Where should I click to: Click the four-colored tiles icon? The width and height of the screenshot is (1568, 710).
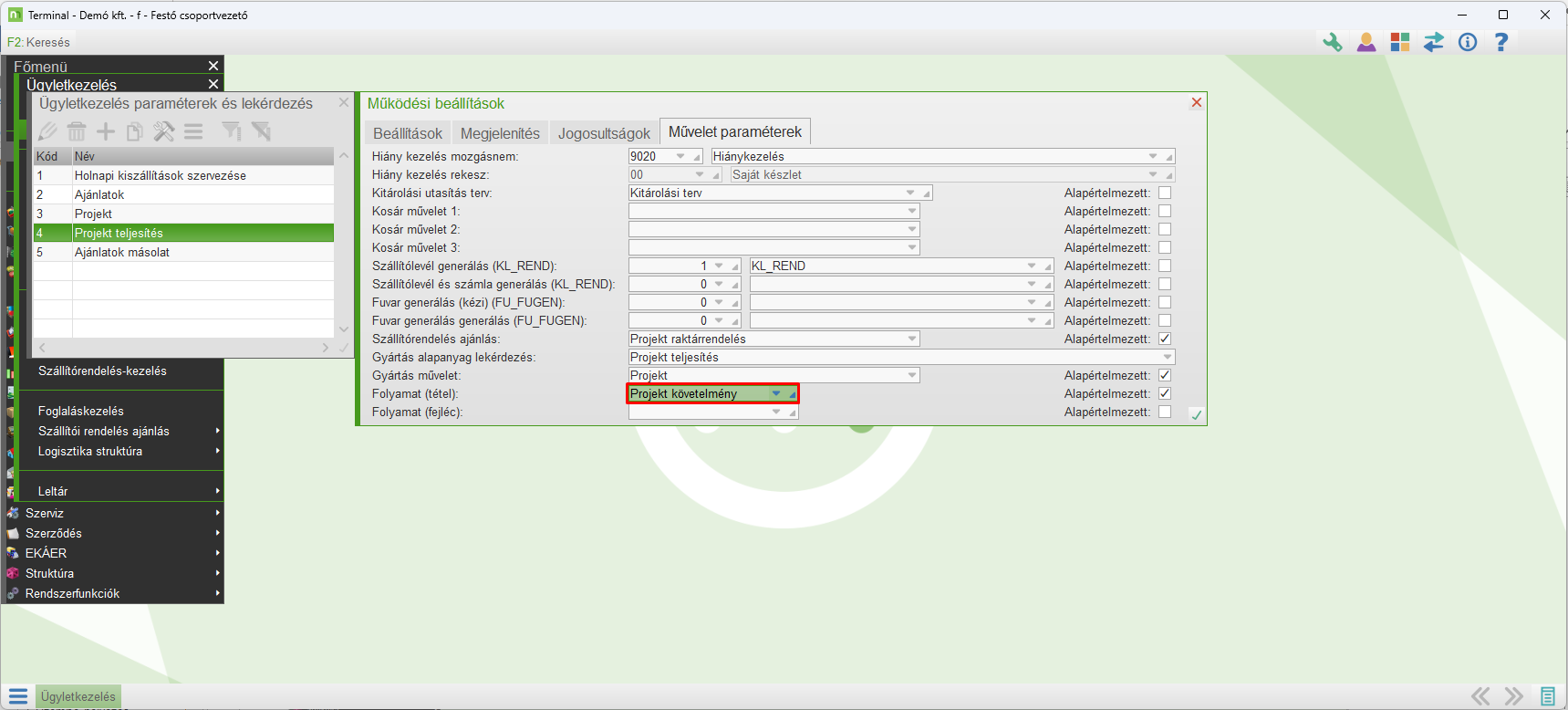(x=1400, y=42)
